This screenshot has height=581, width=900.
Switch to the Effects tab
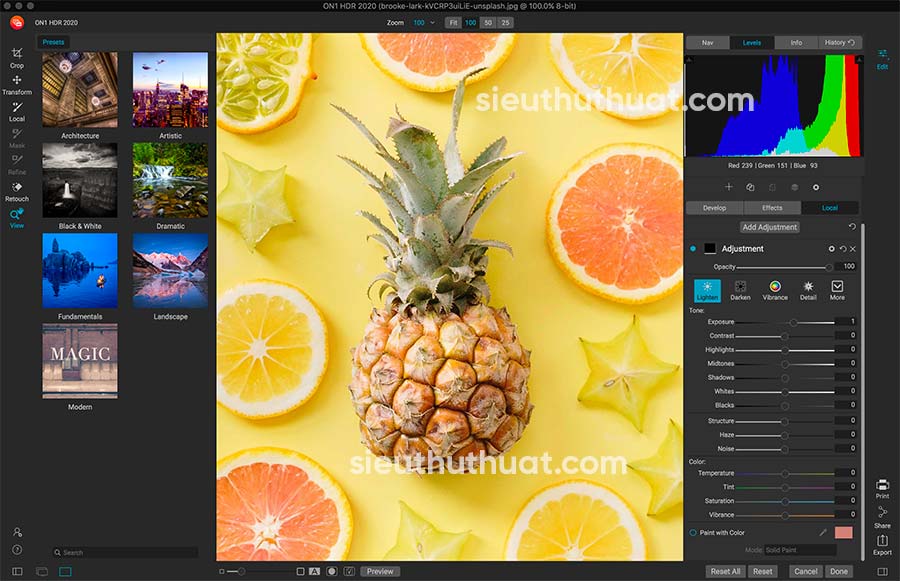773,208
